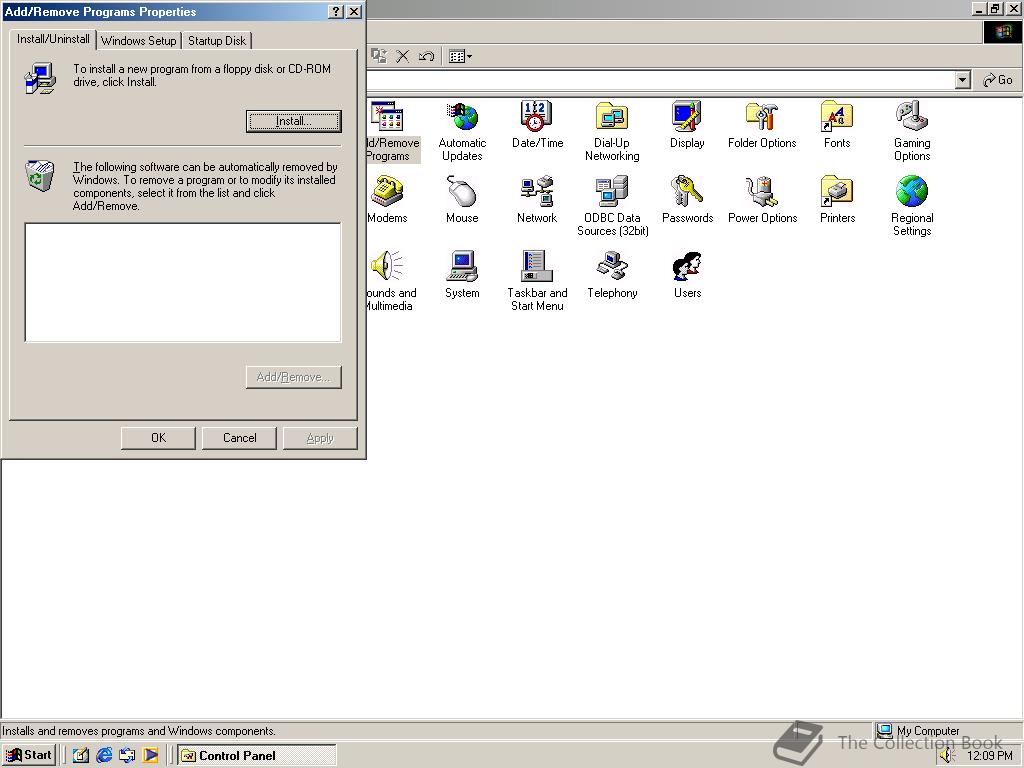Click the Undo toolbar icon

(x=426, y=56)
